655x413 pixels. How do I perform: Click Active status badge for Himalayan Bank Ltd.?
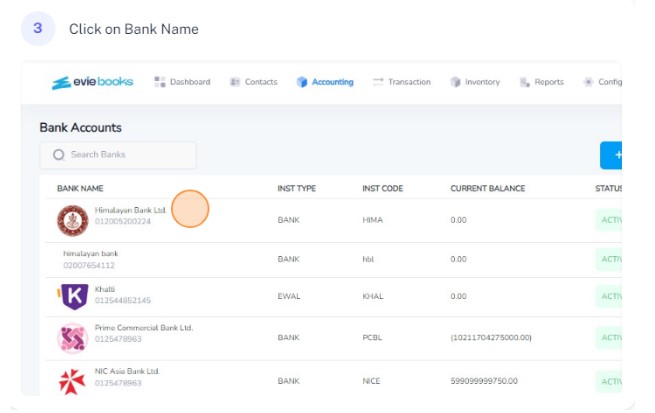click(x=609, y=220)
